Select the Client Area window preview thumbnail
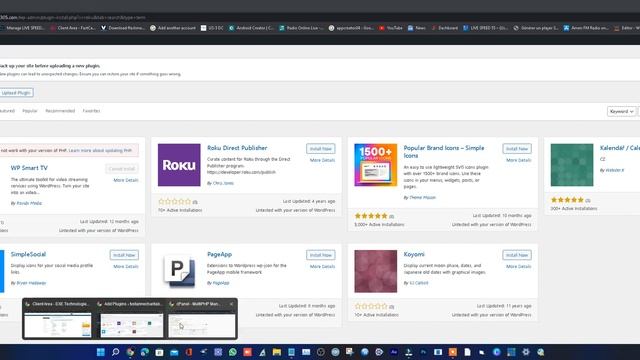This screenshot has height=360, width=640. tap(58, 325)
